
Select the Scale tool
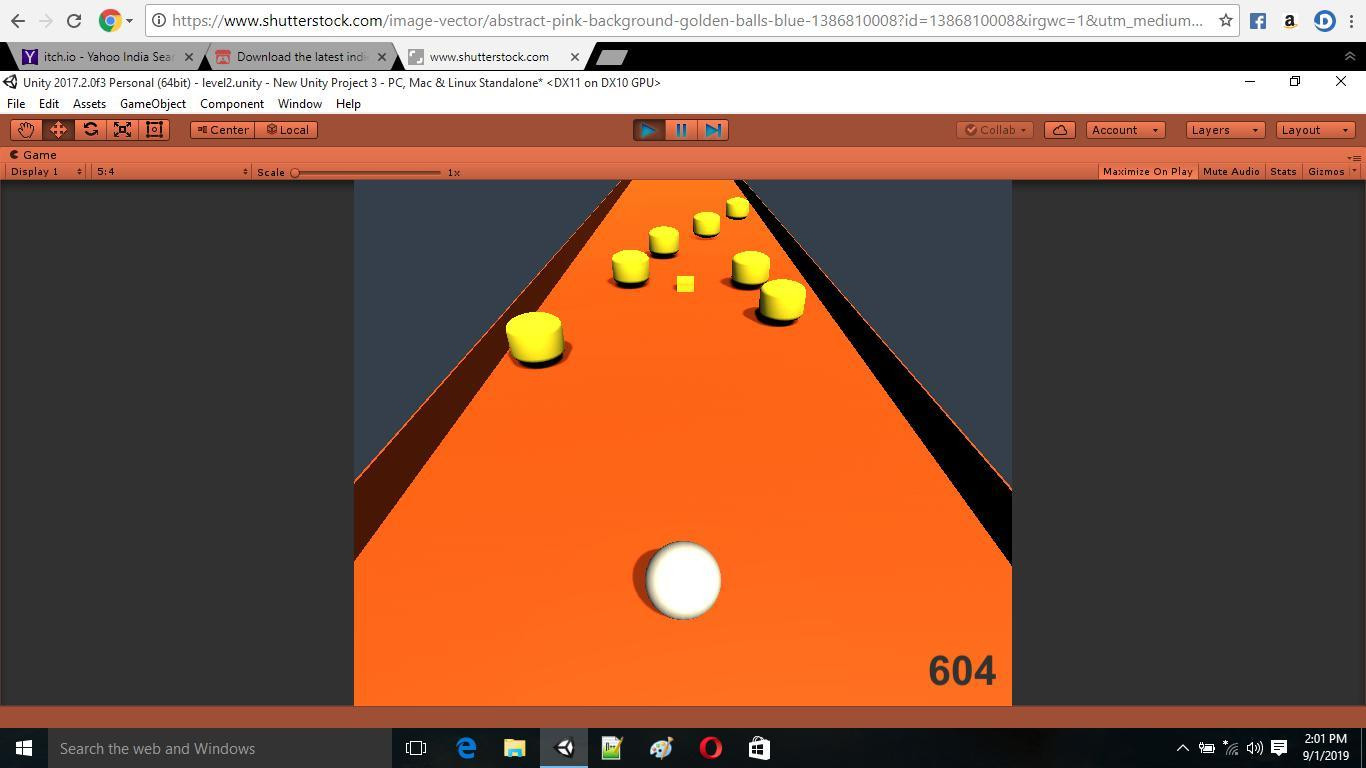122,130
